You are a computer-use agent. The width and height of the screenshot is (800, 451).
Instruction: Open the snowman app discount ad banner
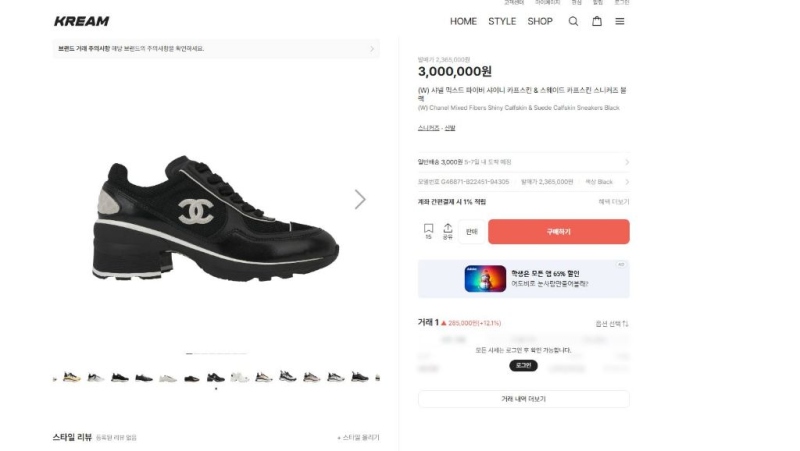[x=523, y=279]
